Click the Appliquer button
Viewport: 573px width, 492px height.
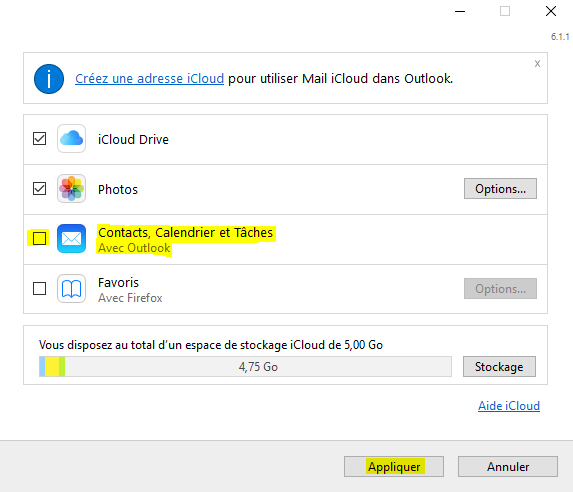(x=394, y=466)
